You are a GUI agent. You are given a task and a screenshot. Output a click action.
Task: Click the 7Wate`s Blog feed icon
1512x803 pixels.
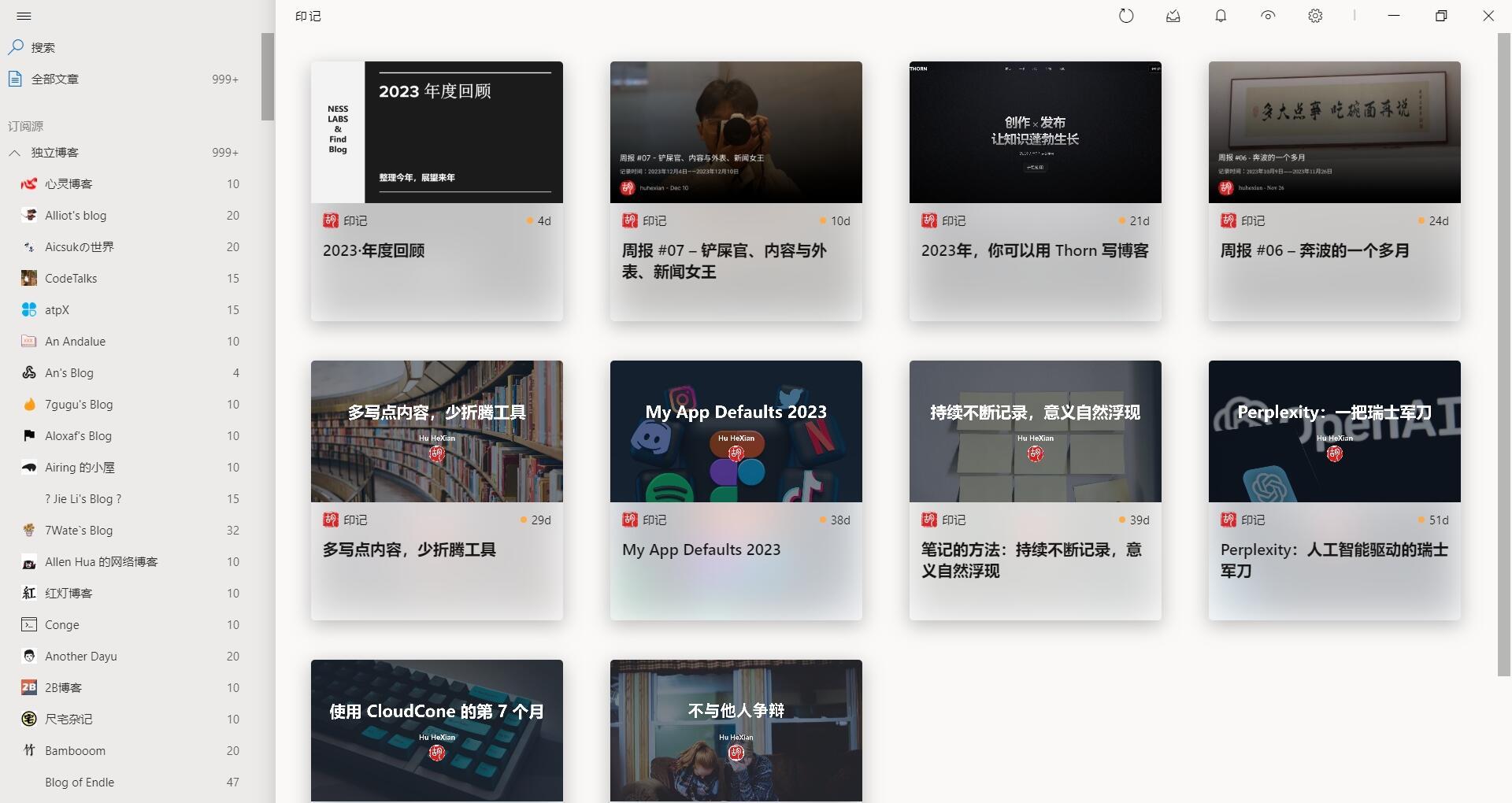pyautogui.click(x=29, y=531)
